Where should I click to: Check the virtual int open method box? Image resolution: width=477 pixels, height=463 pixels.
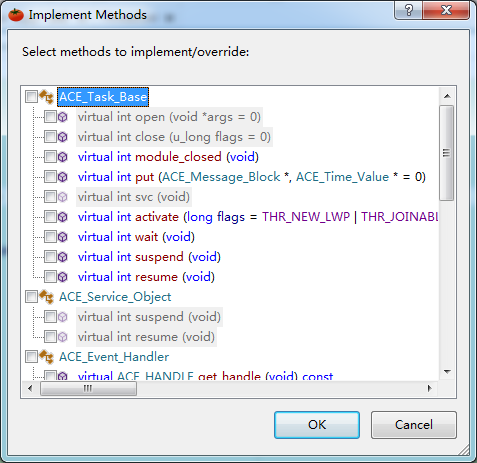50,117
